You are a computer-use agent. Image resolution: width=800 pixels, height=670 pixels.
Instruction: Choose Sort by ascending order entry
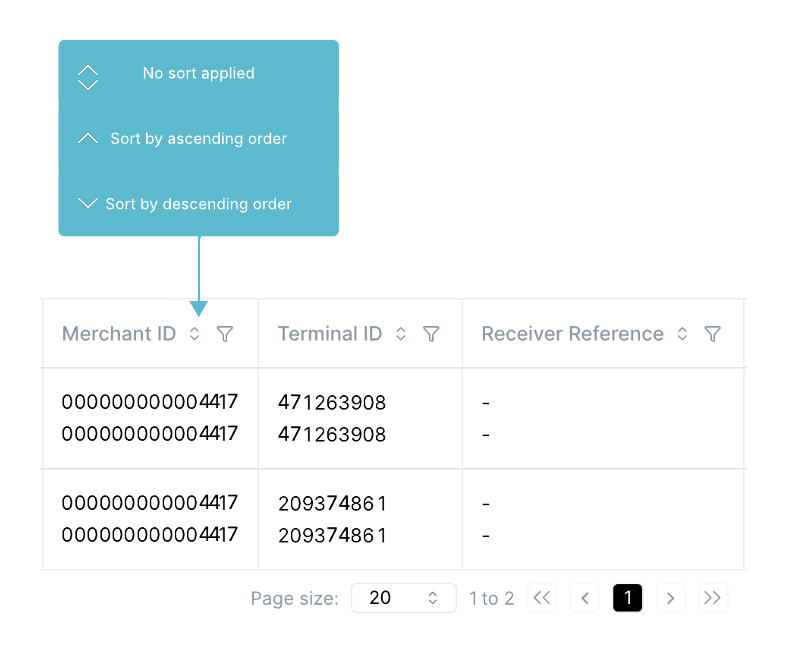(198, 139)
